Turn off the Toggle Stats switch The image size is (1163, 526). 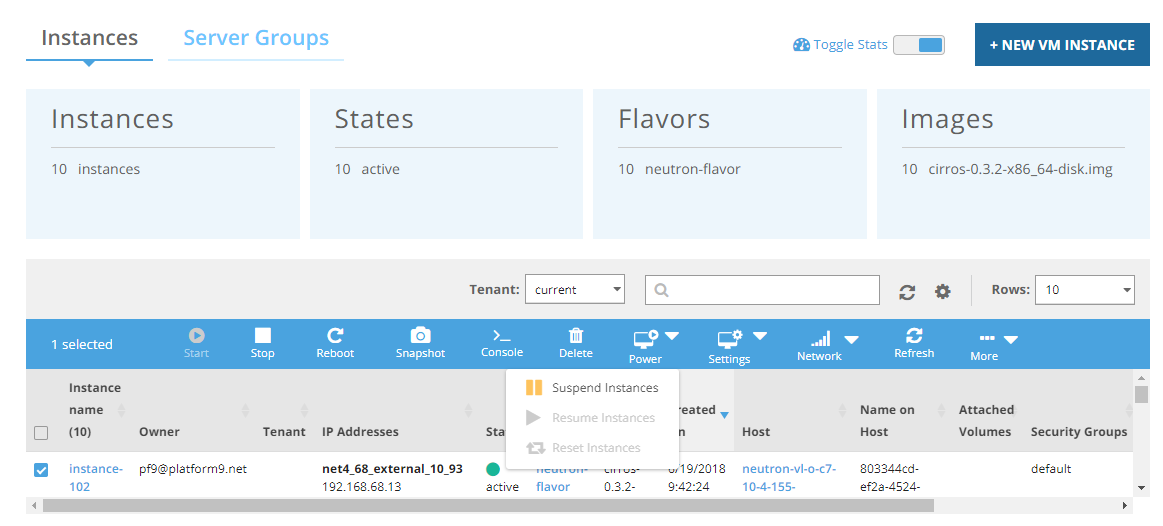click(918, 45)
